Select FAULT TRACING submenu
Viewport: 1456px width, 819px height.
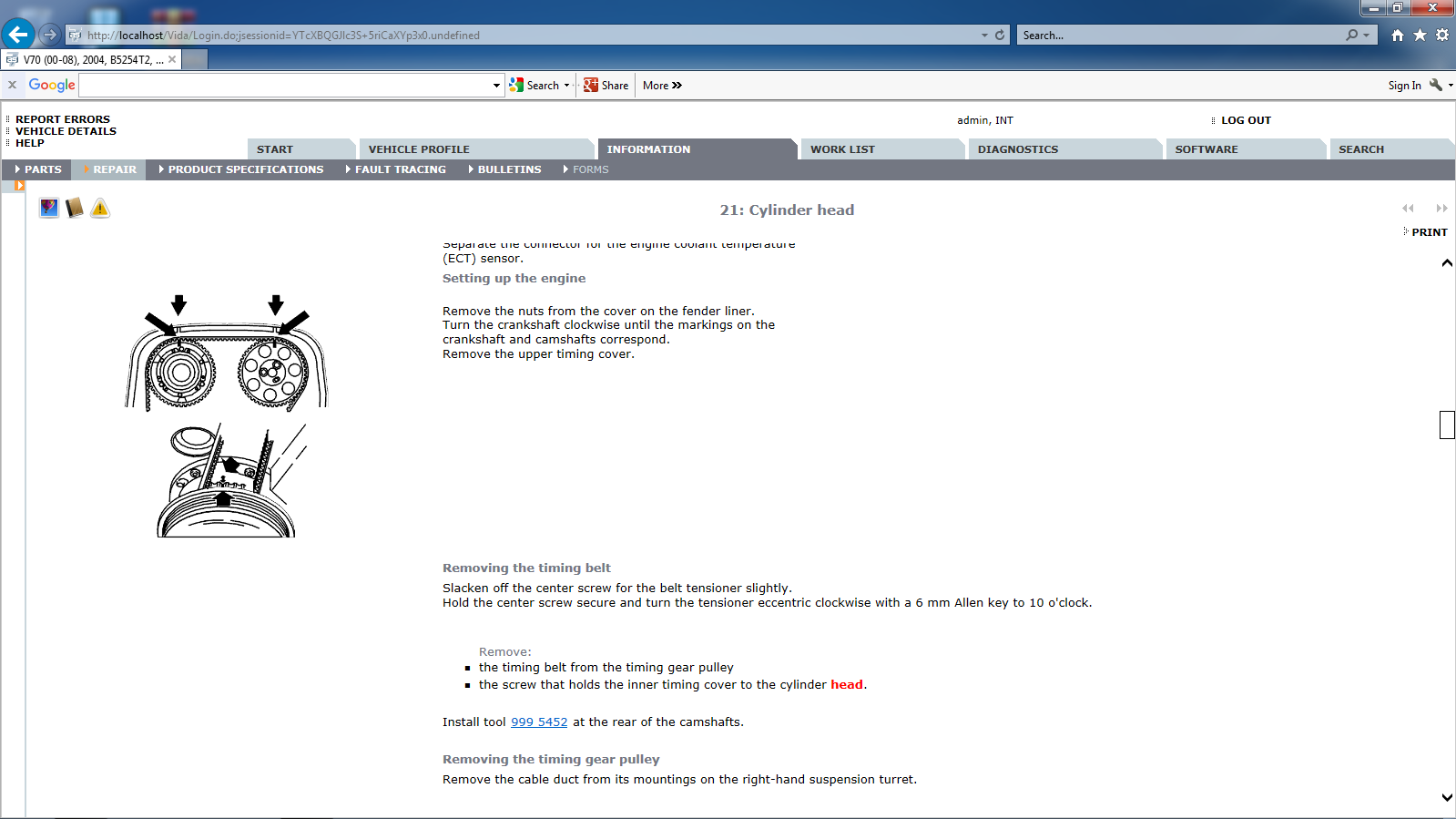pyautogui.click(x=400, y=169)
